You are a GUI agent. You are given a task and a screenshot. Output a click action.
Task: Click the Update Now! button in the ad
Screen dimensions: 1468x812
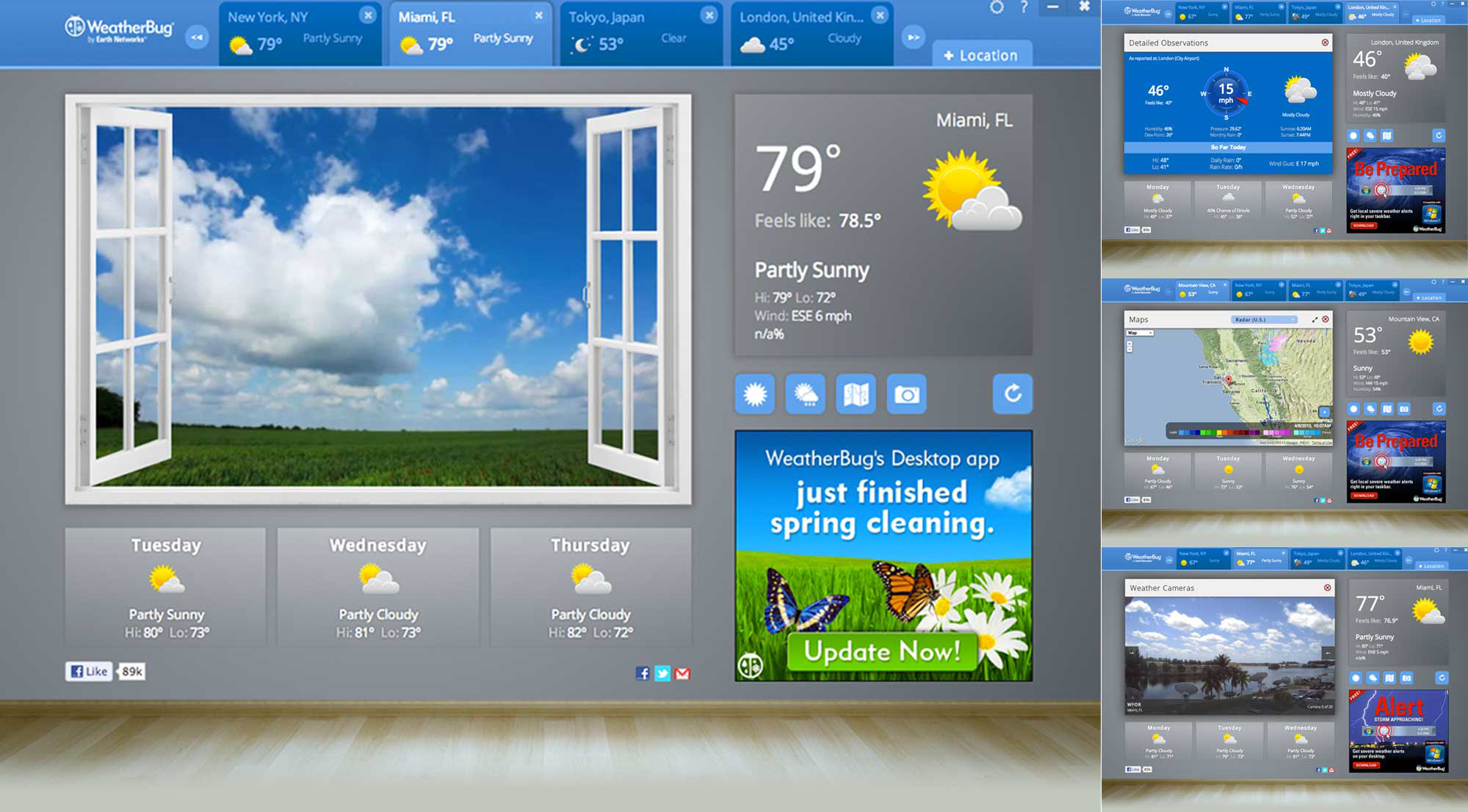(x=882, y=651)
